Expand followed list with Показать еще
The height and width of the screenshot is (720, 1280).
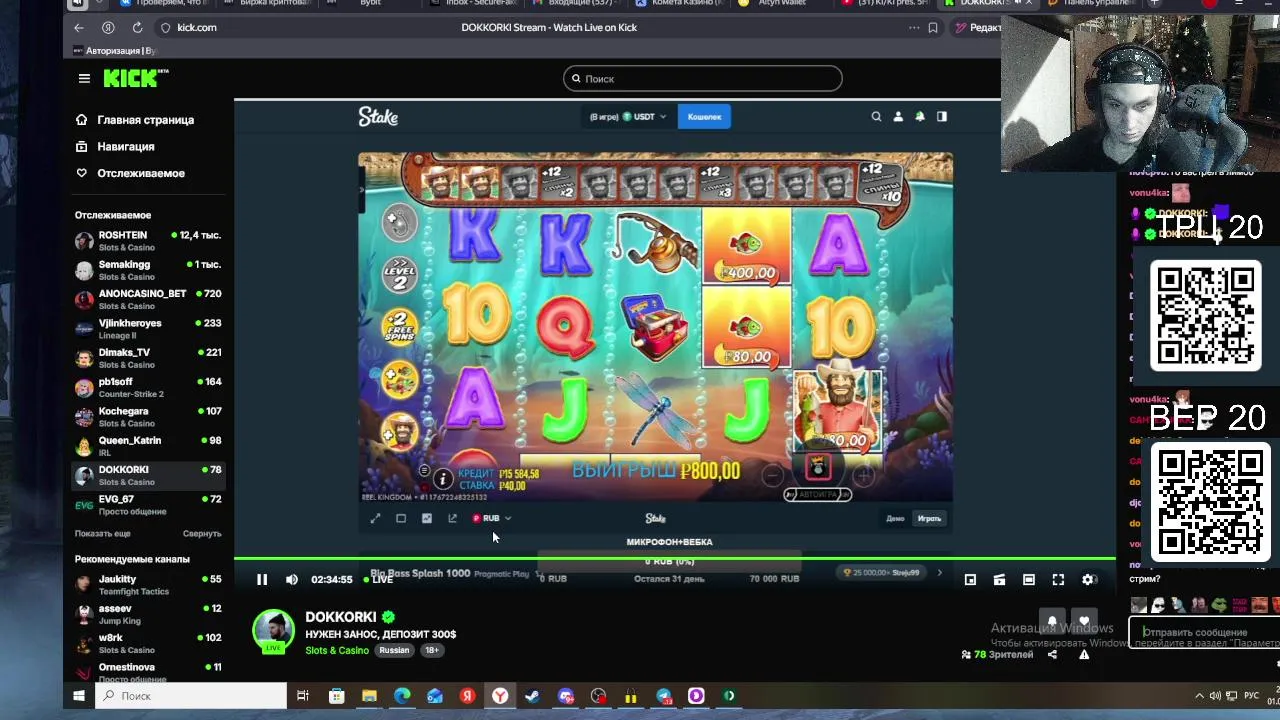[102, 534]
